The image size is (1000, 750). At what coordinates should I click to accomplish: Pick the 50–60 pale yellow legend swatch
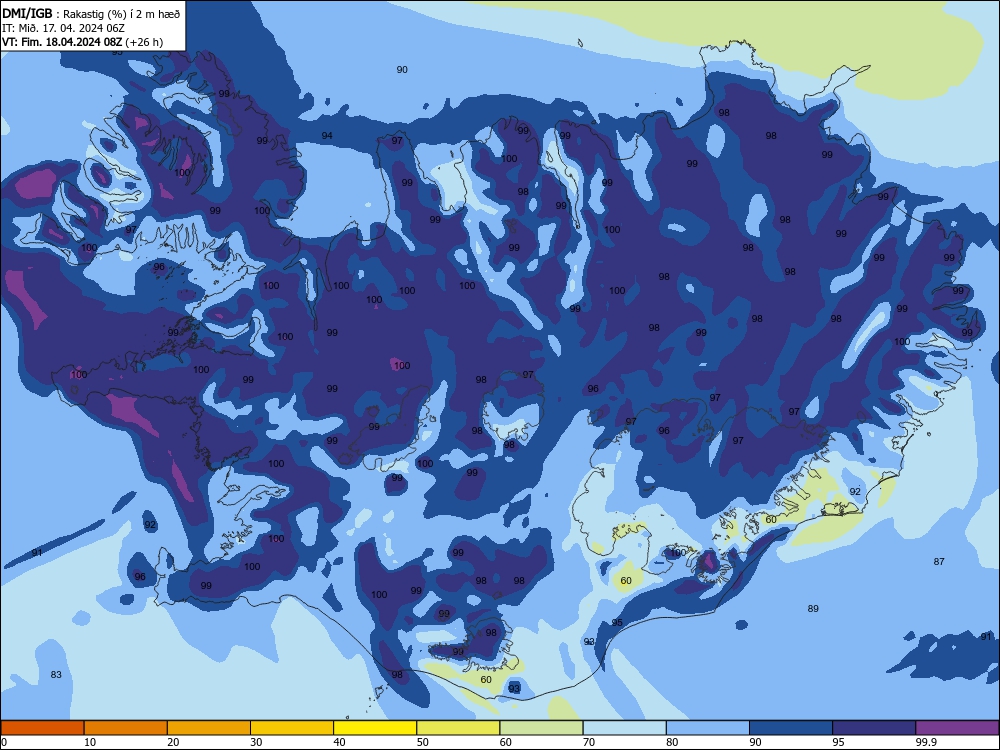tap(458, 728)
